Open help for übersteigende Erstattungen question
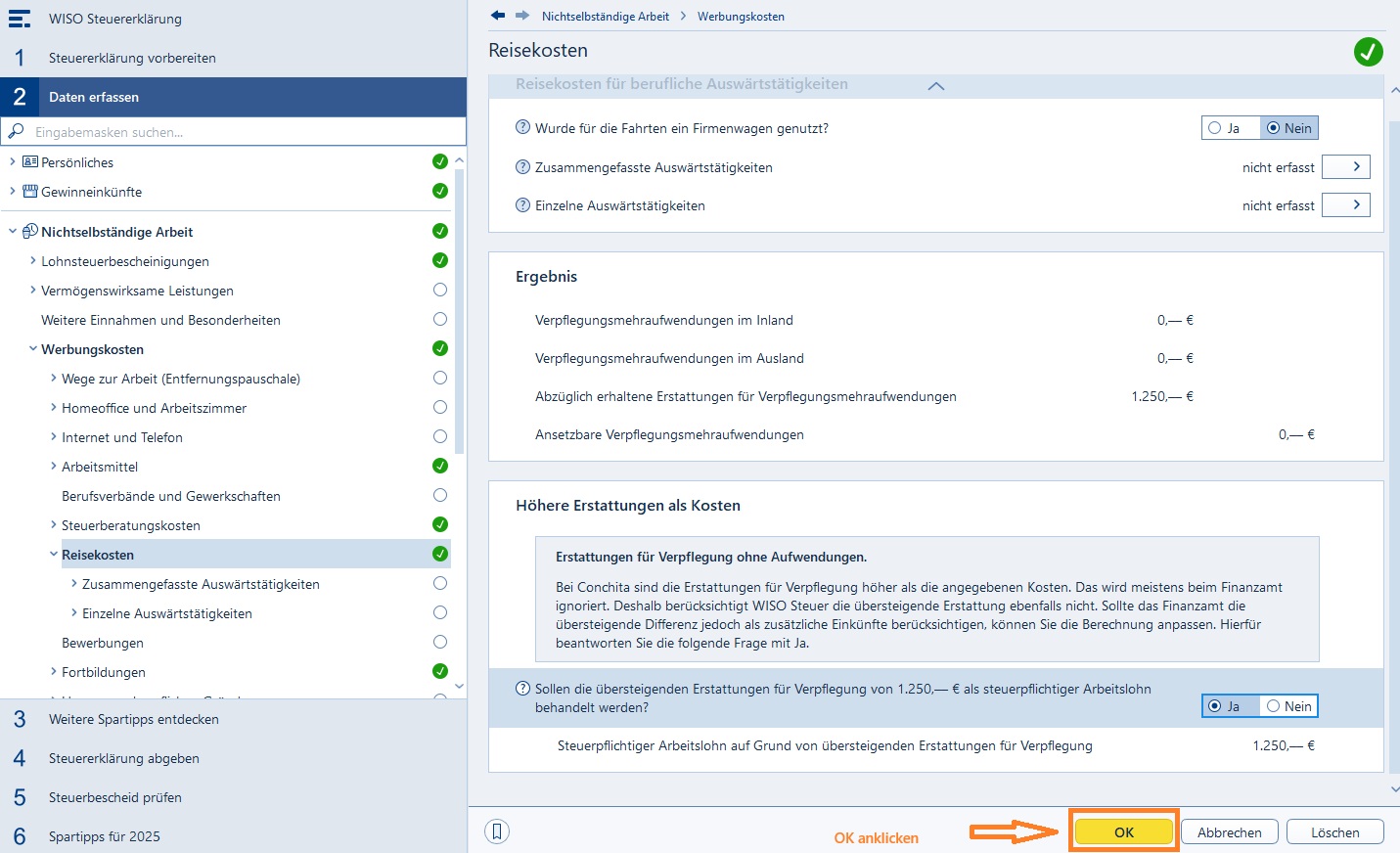The width and height of the screenshot is (1400, 853). 522,688
